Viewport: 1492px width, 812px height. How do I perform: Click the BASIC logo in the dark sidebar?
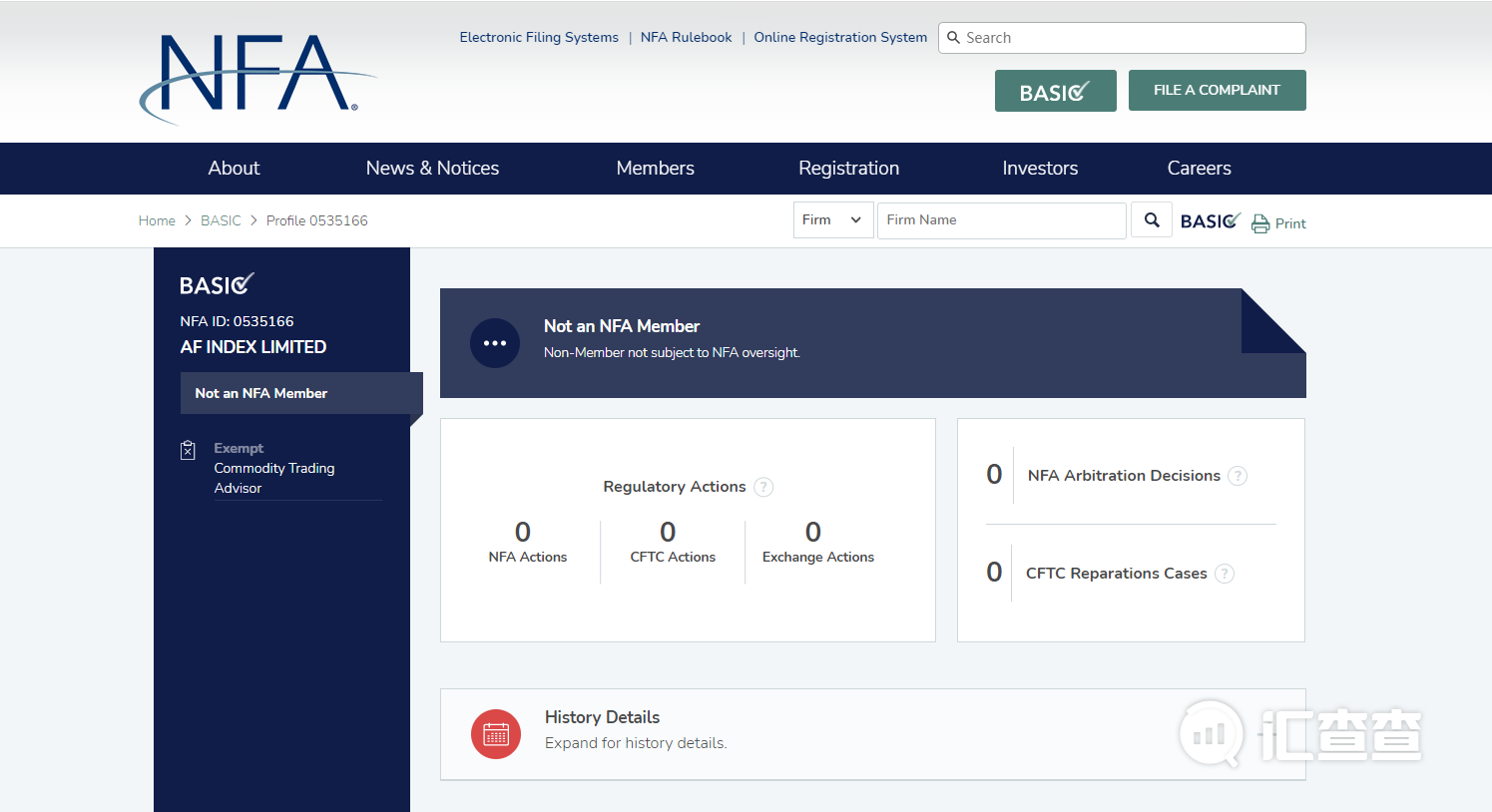tap(217, 285)
